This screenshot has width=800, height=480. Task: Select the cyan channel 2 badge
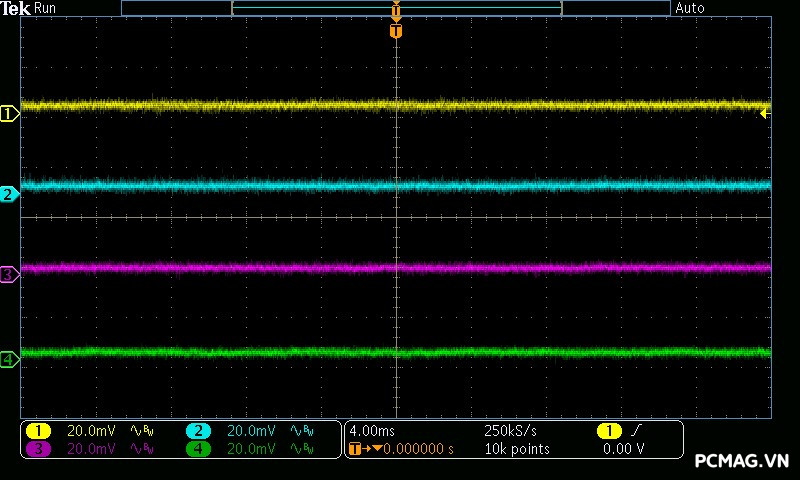pyautogui.click(x=198, y=431)
